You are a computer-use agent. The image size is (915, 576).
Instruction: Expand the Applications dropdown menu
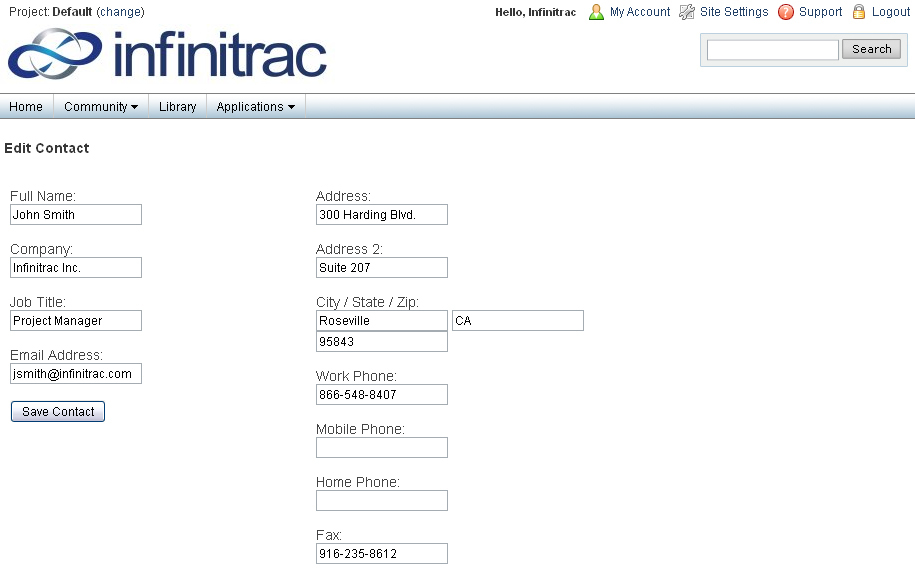(x=256, y=107)
